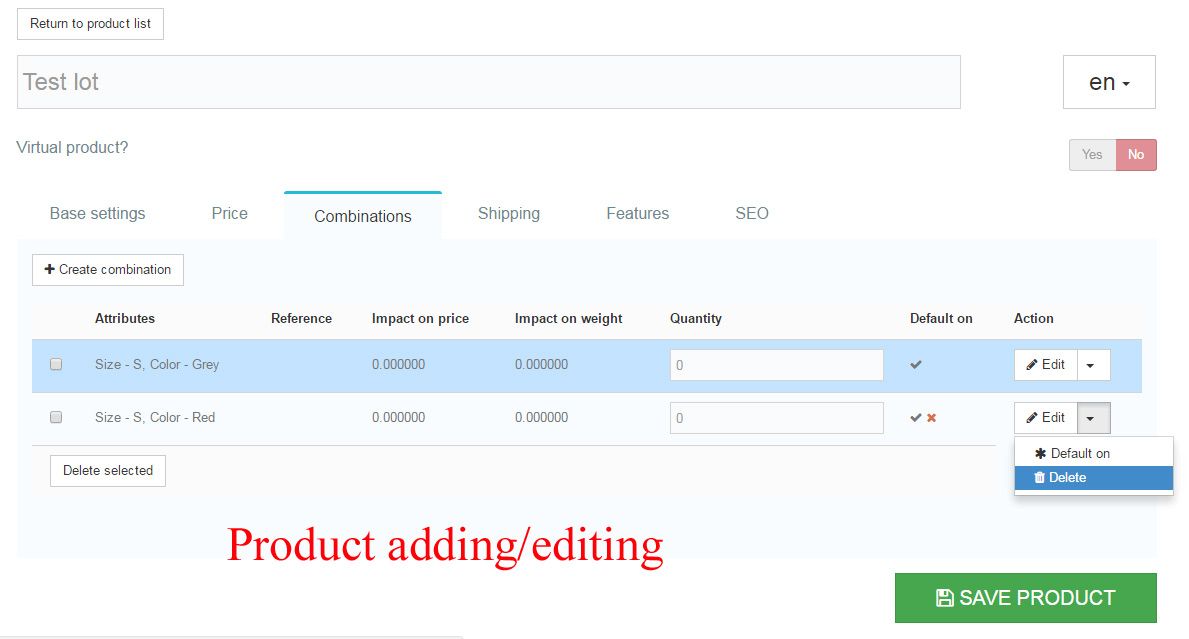Click Return to product list button
1189x639 pixels.
[x=90, y=24]
